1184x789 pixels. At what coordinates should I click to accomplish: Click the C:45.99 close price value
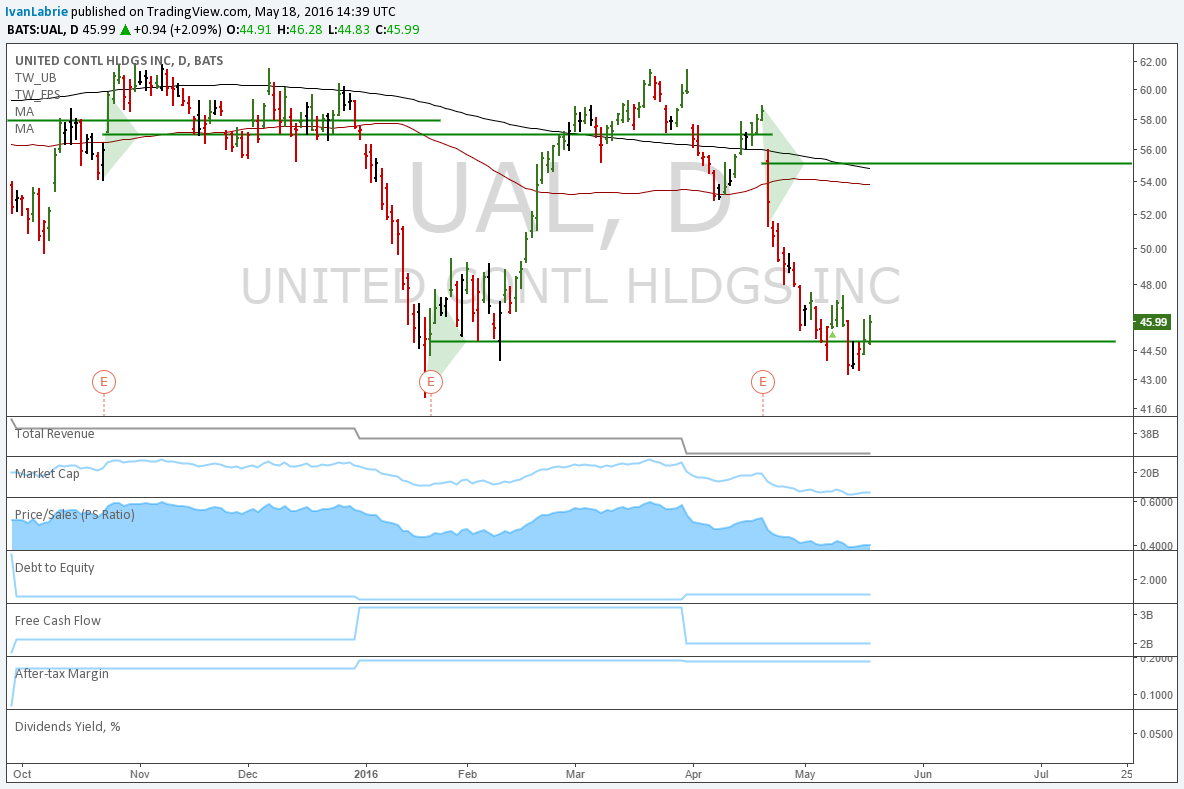pos(397,29)
